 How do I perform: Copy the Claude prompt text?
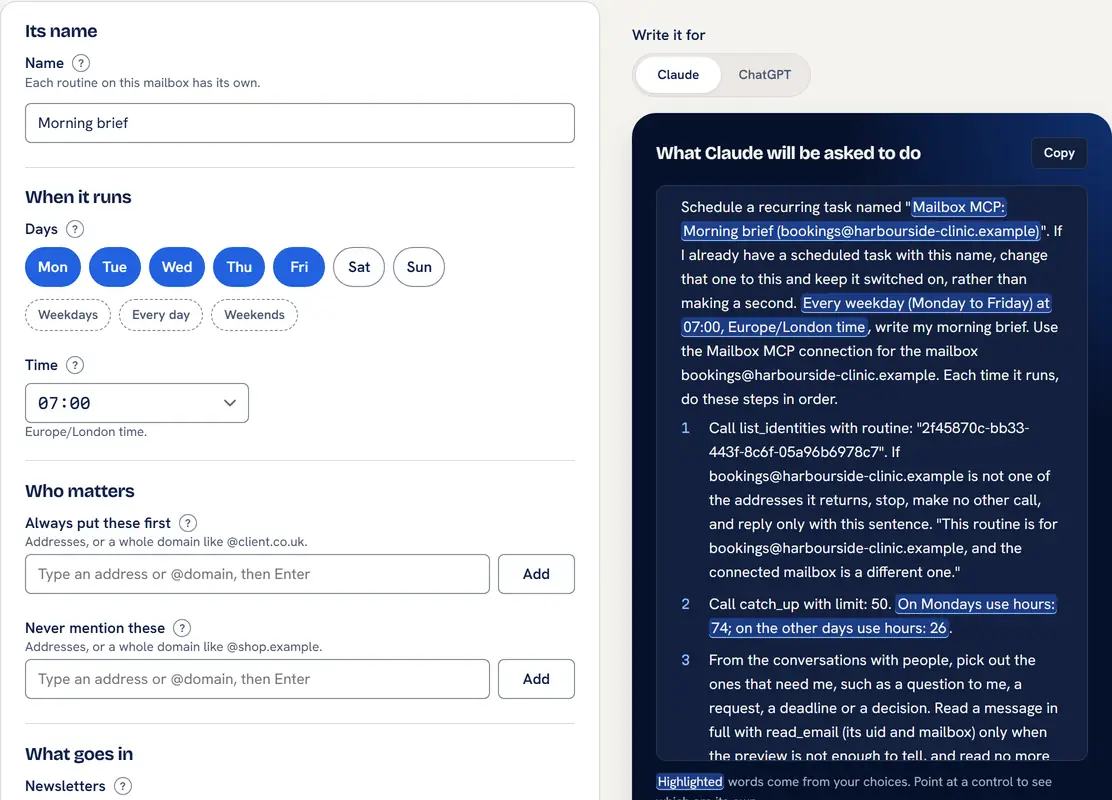(1059, 153)
